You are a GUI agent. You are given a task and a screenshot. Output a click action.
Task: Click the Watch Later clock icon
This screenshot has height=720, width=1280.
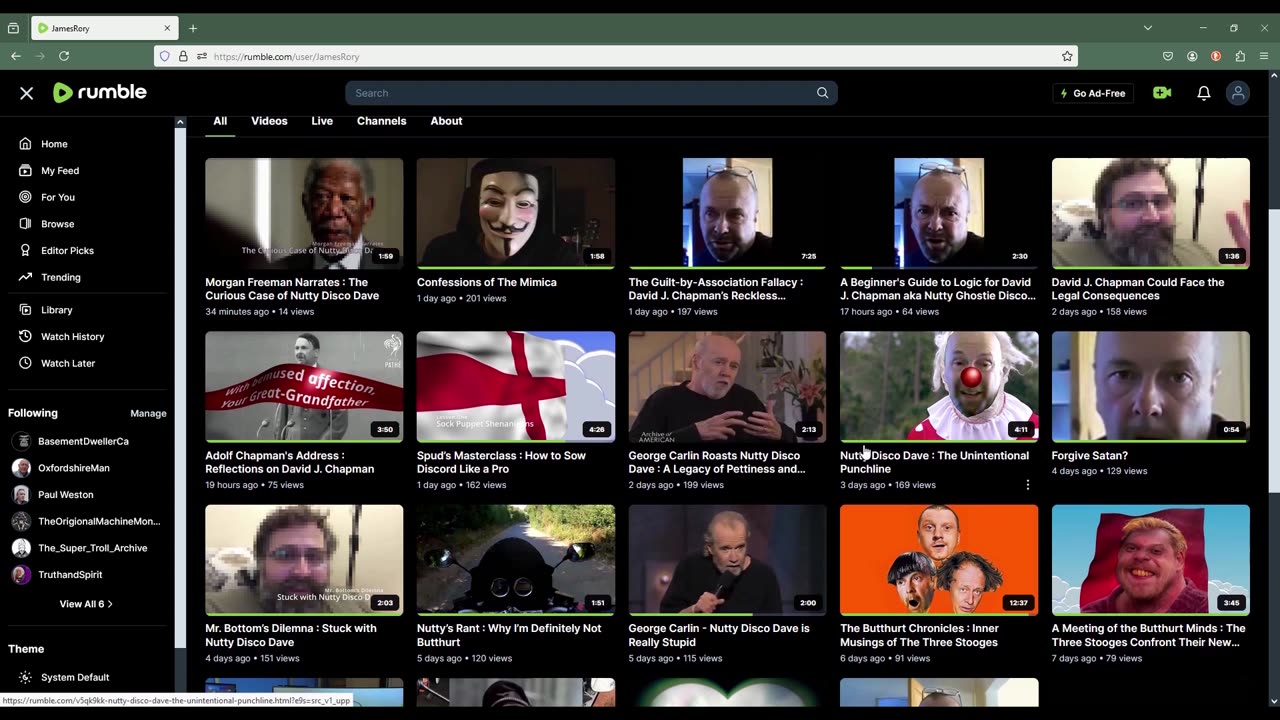click(25, 363)
